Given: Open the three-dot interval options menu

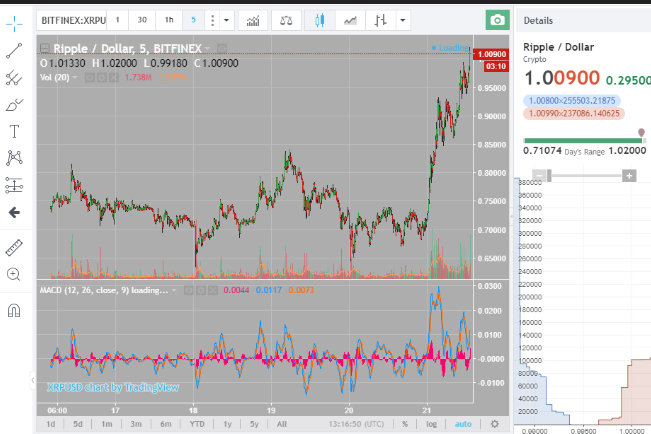Looking at the screenshot, I should pos(213,20).
